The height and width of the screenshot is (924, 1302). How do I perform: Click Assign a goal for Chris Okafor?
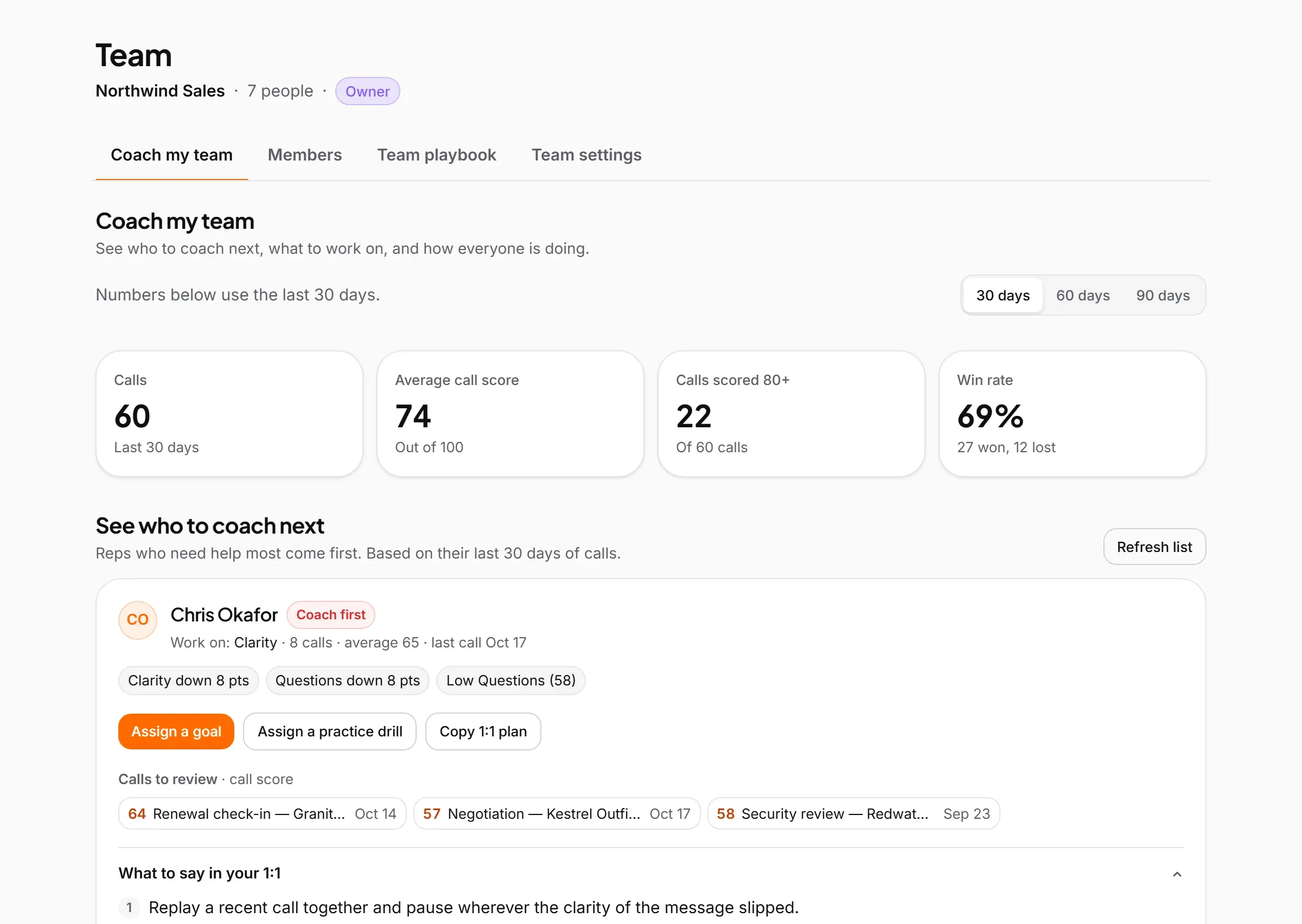[176, 731]
